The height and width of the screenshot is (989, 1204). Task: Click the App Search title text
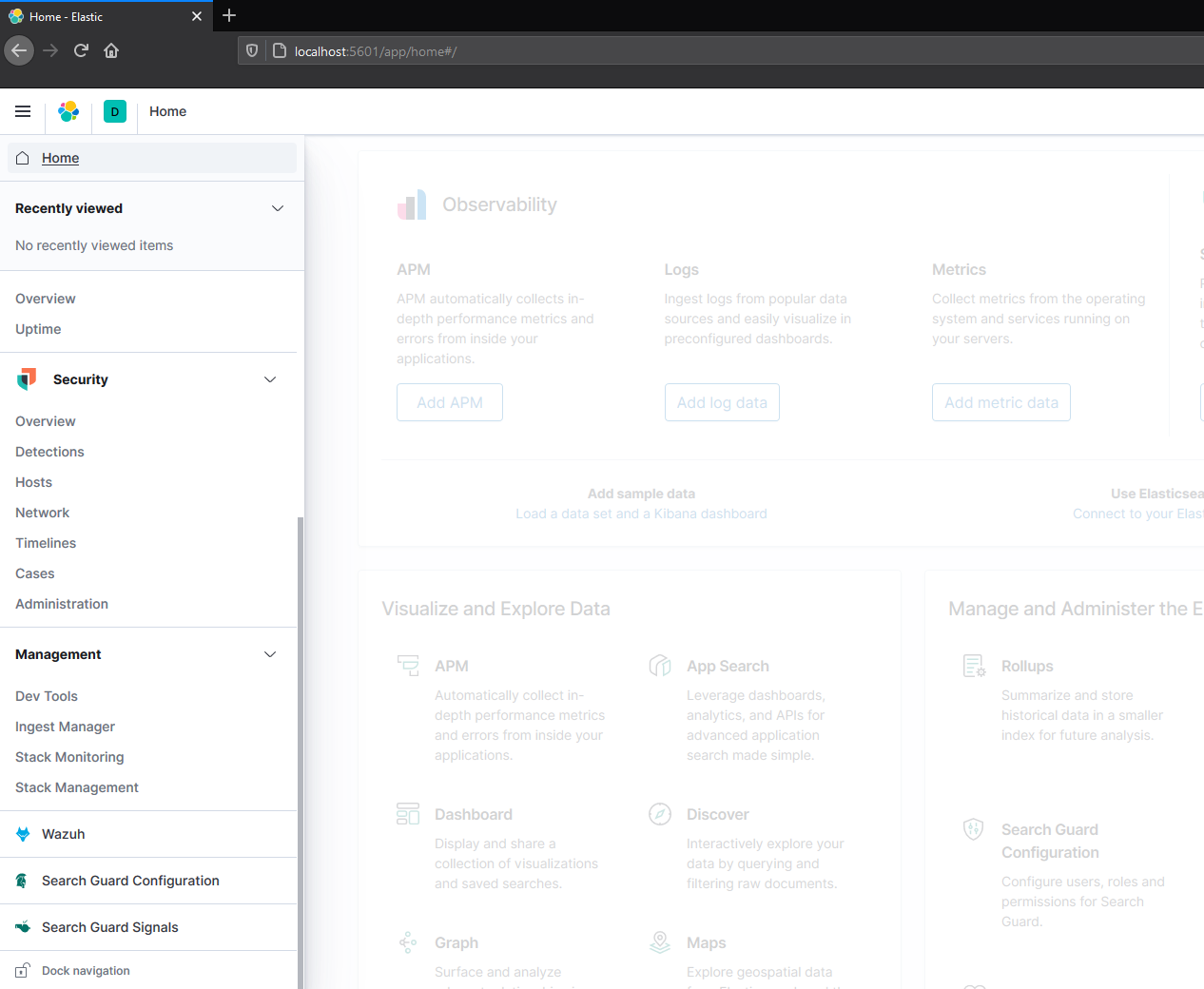pyautogui.click(x=728, y=666)
